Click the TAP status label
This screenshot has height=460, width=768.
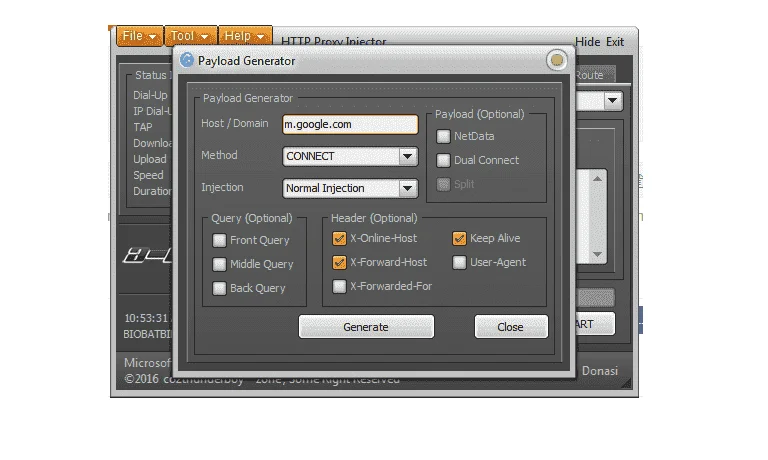tap(143, 127)
